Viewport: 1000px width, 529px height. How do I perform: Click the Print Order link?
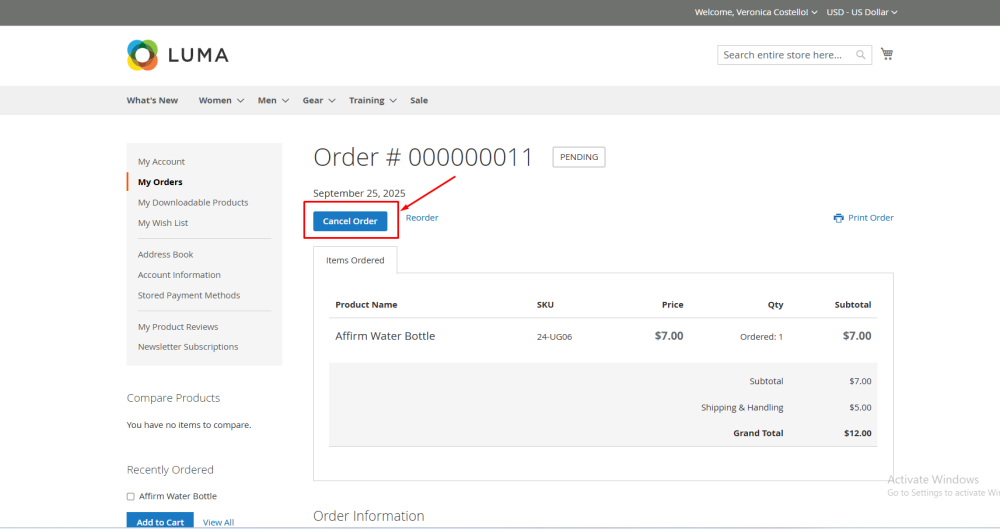click(871, 218)
